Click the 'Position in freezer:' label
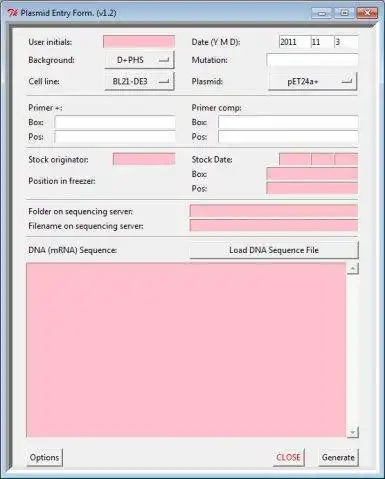Viewport: 385px width, 479px height. pos(62,181)
